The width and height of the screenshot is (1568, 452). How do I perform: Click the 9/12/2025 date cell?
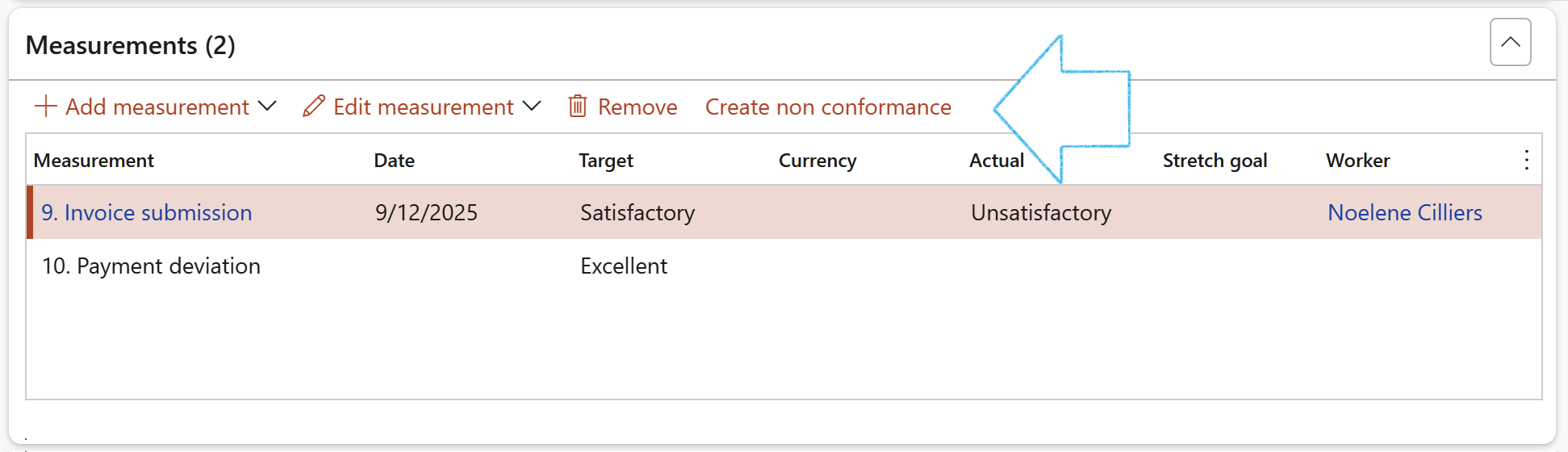point(426,212)
